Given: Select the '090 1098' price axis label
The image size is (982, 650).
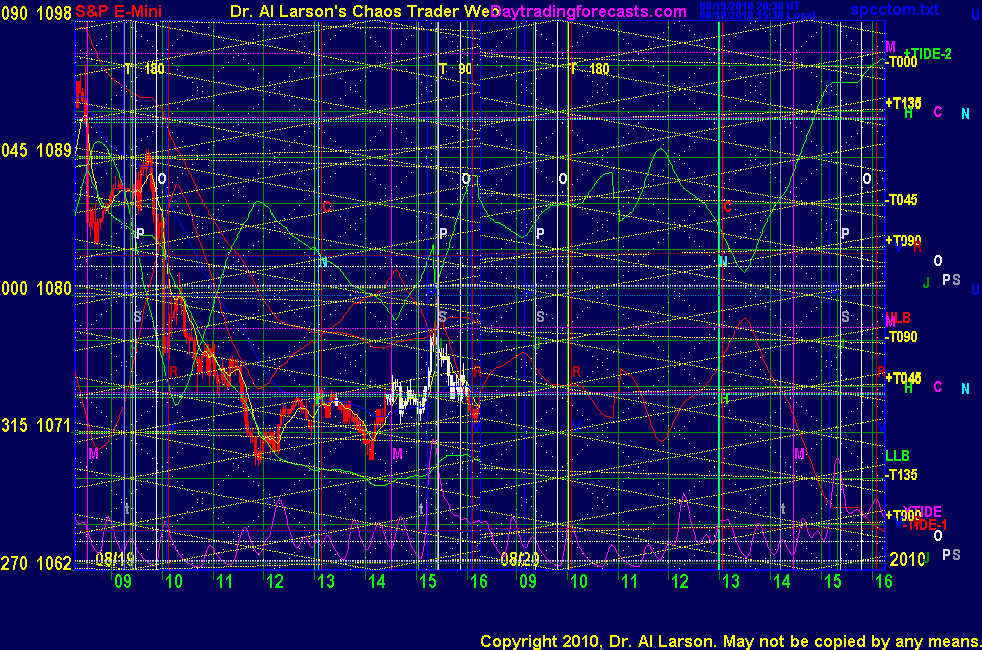Looking at the screenshot, I should point(36,13).
